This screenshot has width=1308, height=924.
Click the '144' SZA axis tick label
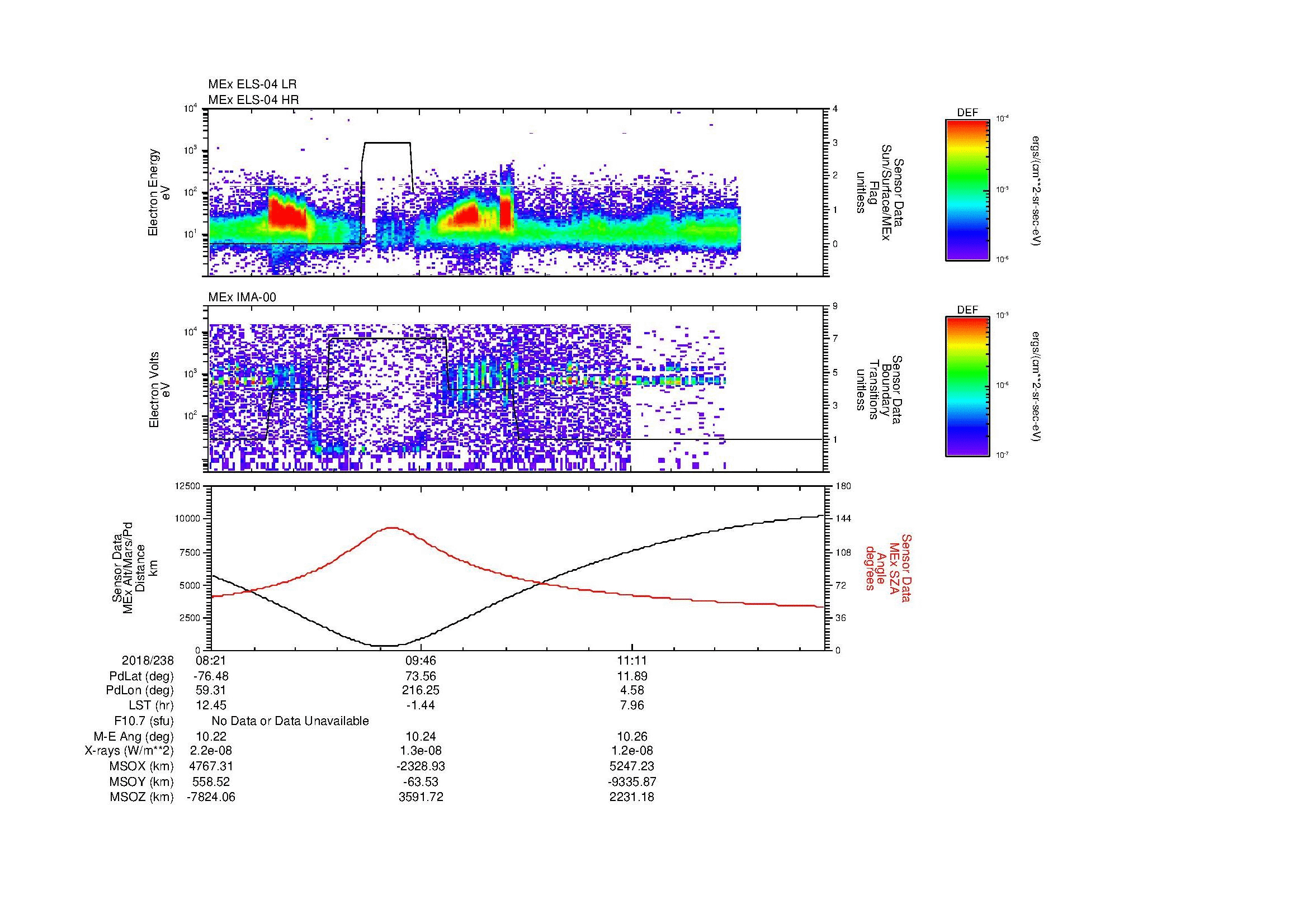click(x=843, y=519)
